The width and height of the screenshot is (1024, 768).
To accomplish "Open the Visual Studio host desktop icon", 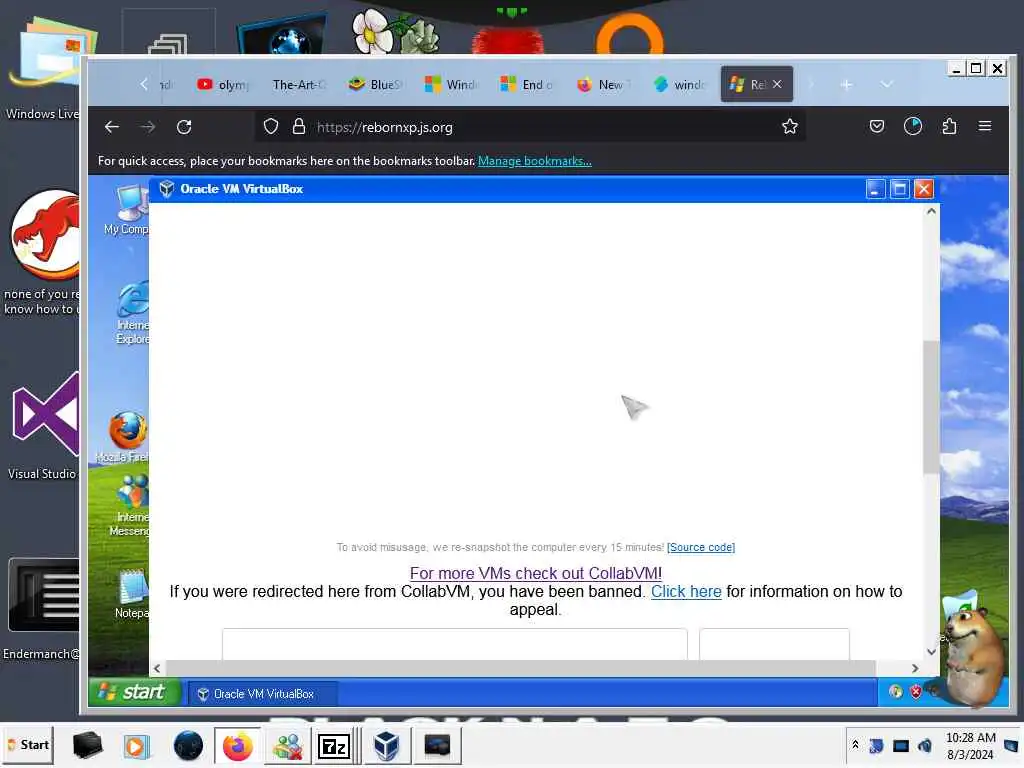I will (x=43, y=426).
